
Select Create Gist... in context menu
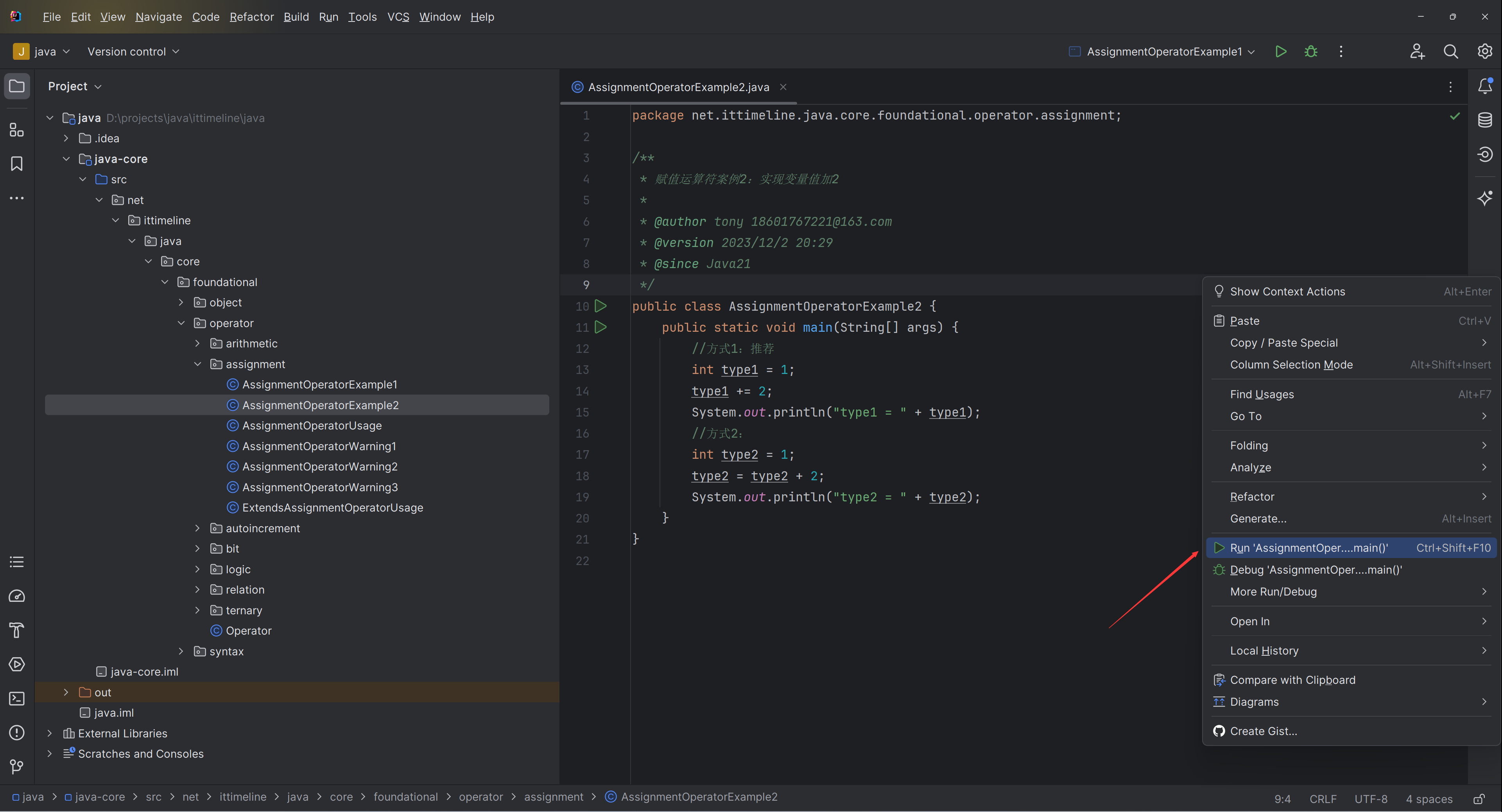click(1351, 731)
